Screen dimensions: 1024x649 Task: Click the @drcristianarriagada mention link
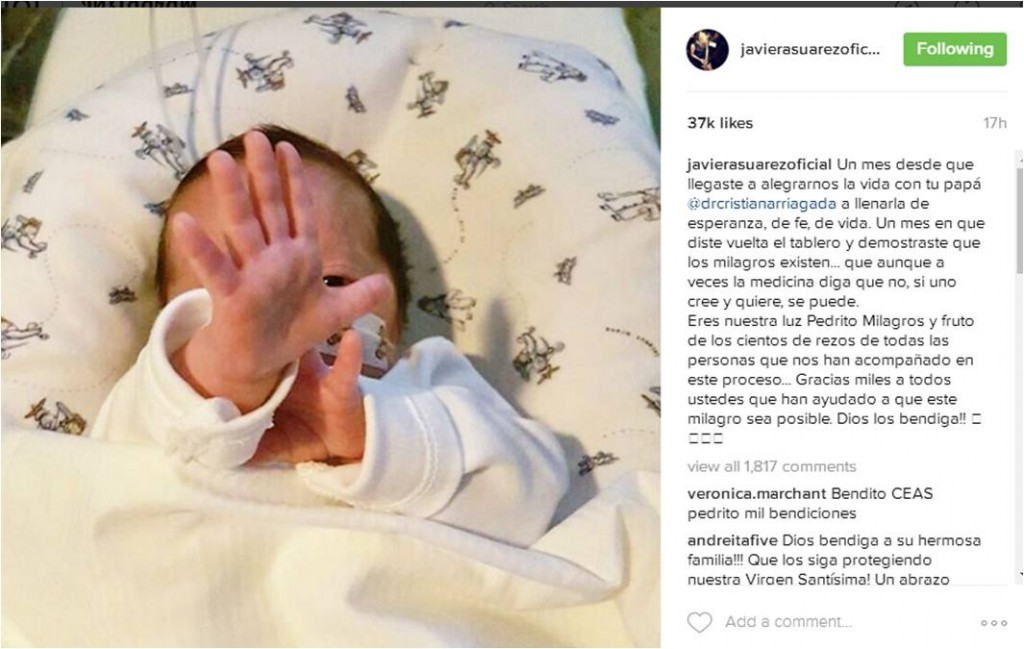(x=761, y=204)
